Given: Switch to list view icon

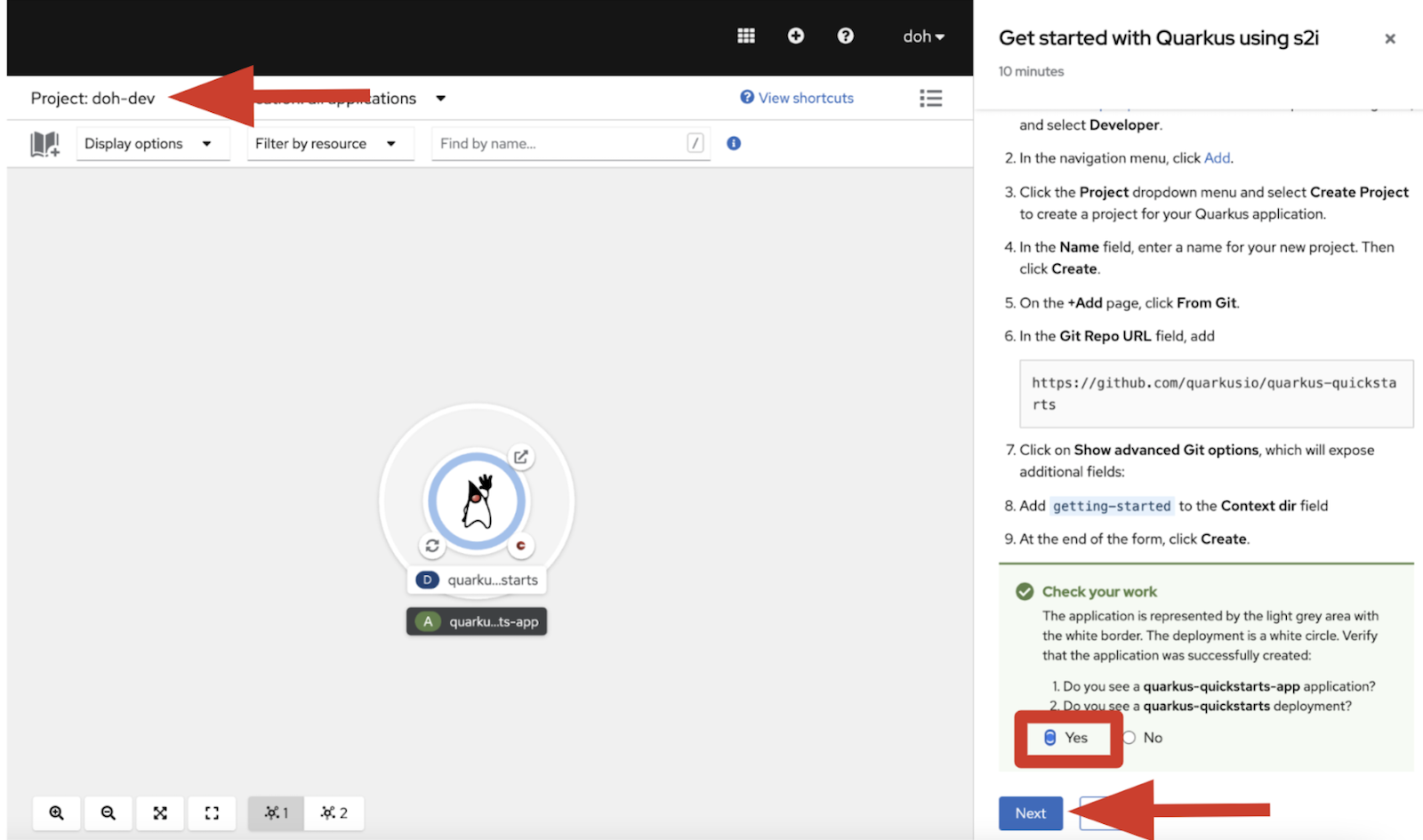Looking at the screenshot, I should coord(930,98).
